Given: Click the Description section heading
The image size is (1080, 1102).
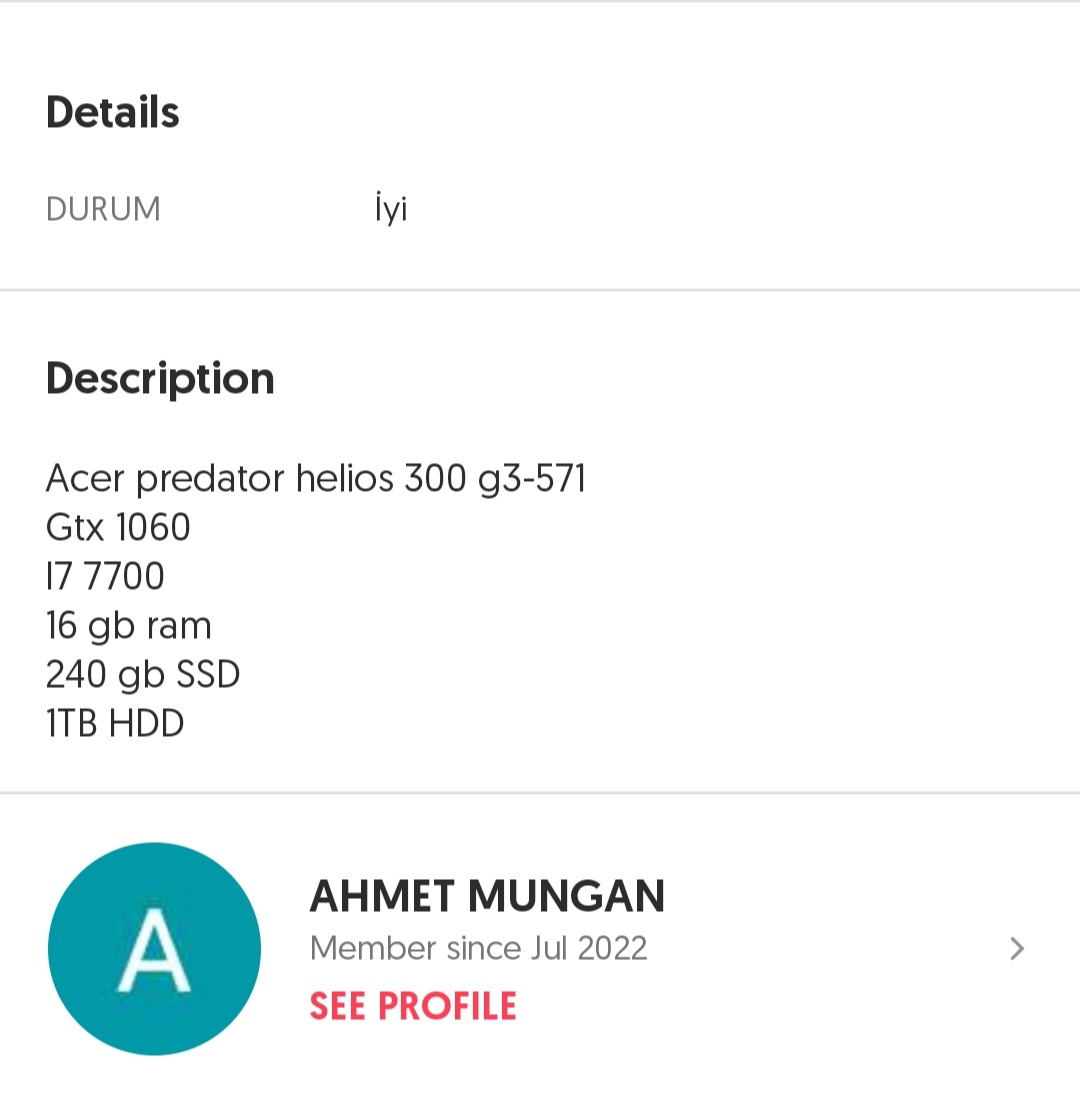Looking at the screenshot, I should click(x=160, y=378).
